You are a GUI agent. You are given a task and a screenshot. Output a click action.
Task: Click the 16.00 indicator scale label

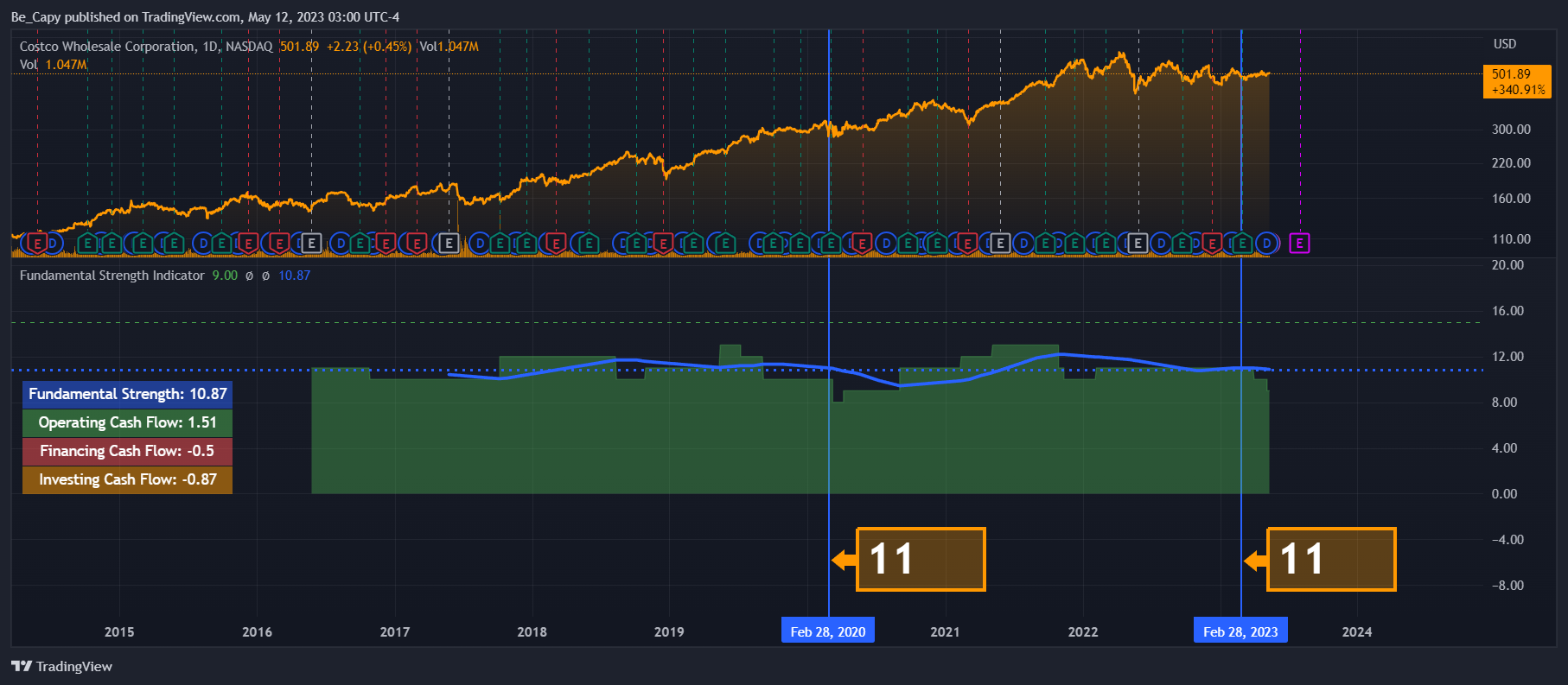click(x=1508, y=311)
